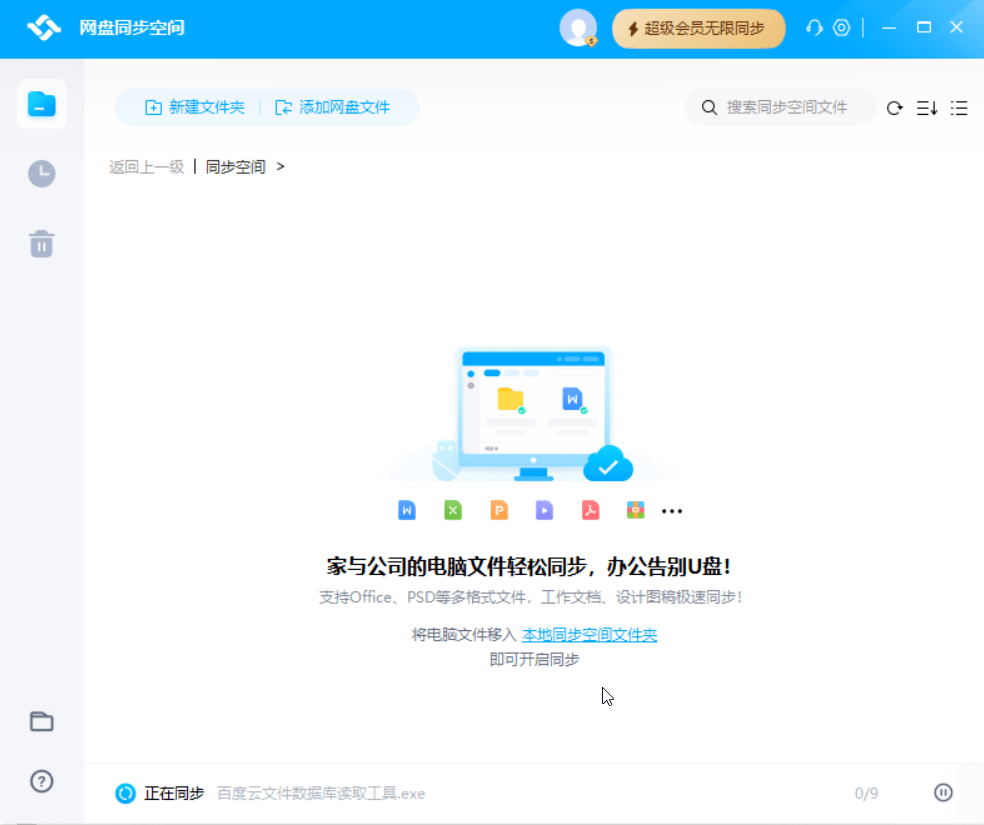Click the user avatar profile picture
Viewport: 984px width, 825px height.
pos(578,28)
